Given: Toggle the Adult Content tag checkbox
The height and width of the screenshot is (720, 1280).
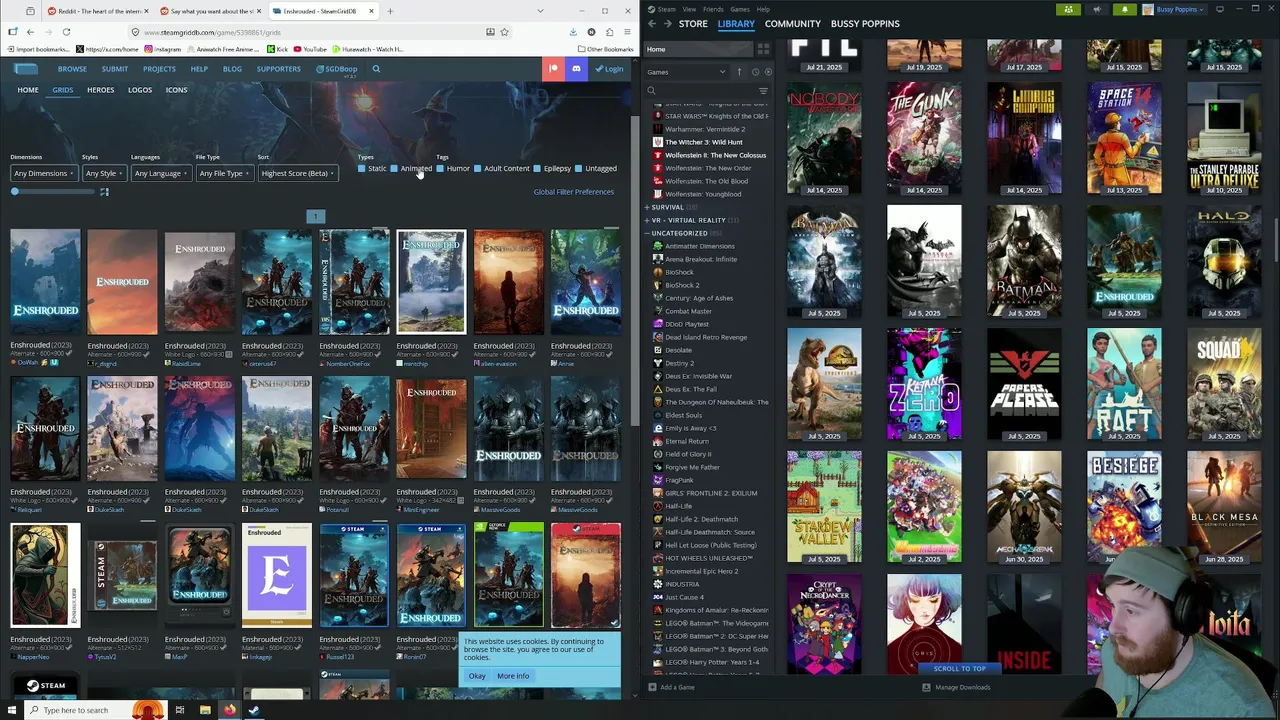Looking at the screenshot, I should [x=477, y=168].
